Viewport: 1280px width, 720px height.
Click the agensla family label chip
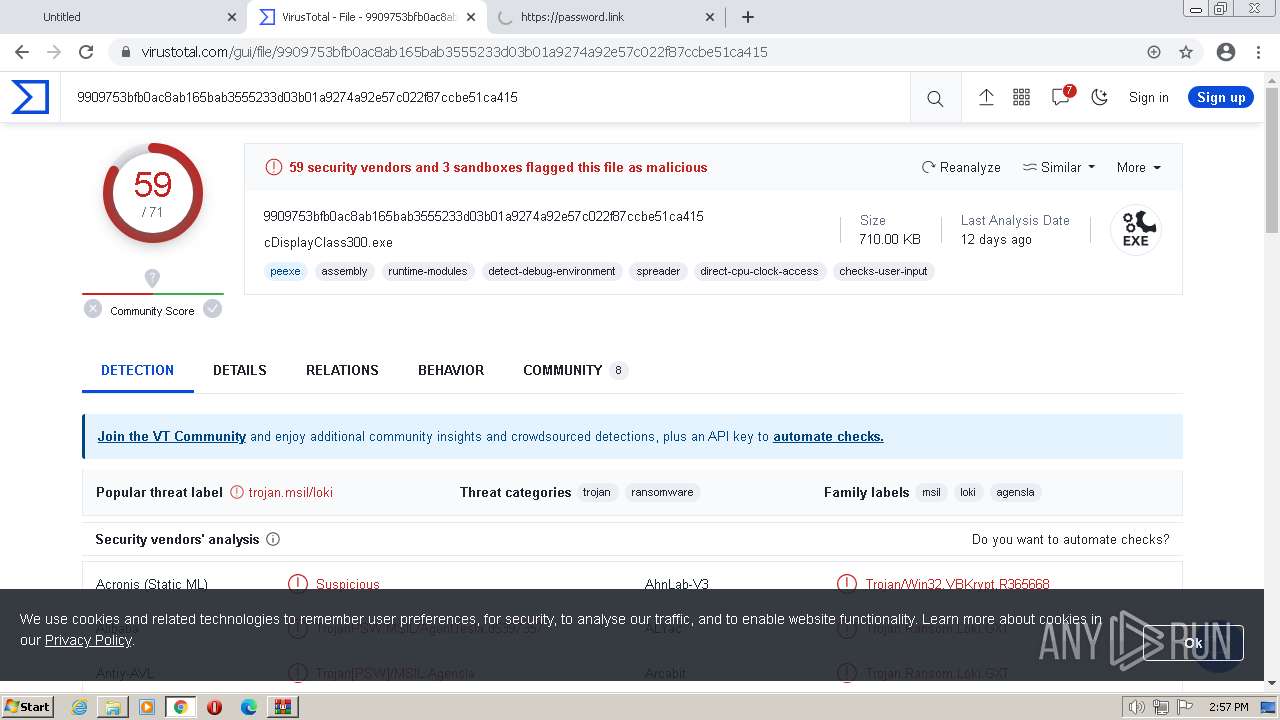[1015, 492]
